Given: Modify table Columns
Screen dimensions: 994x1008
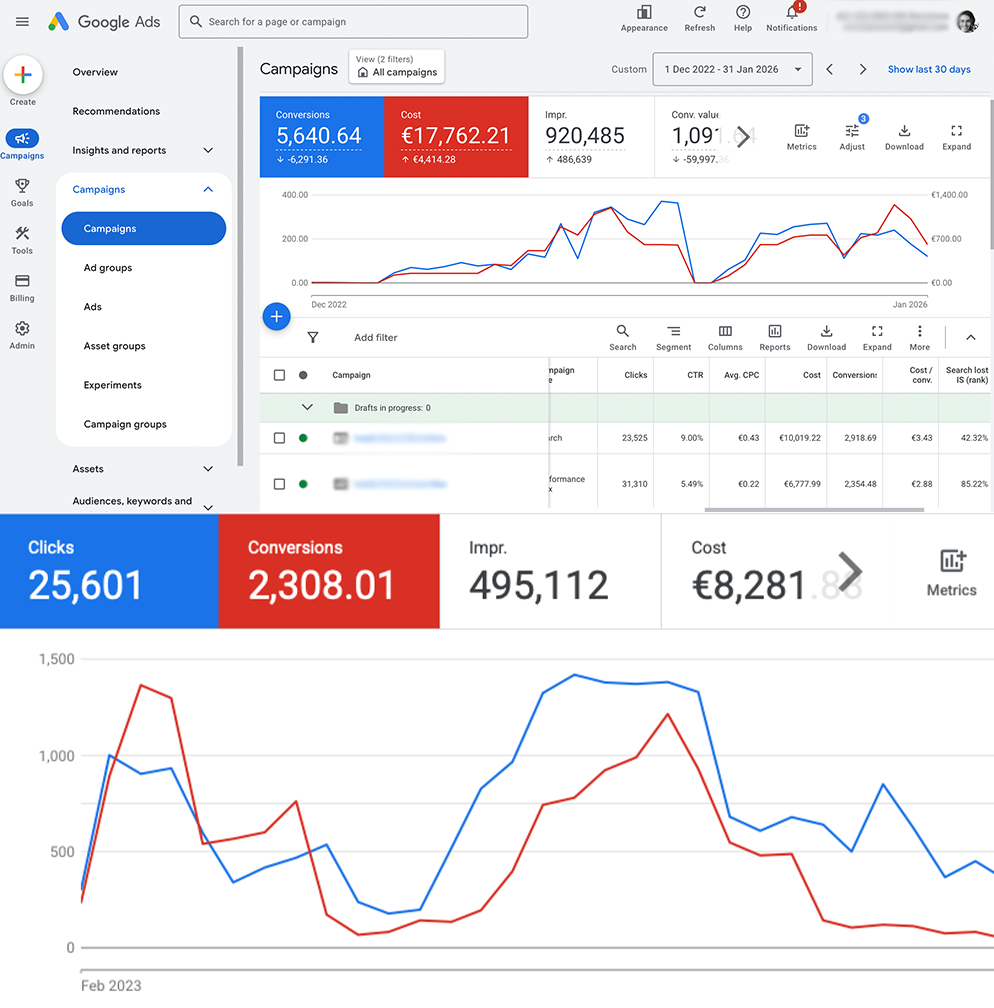Looking at the screenshot, I should pos(725,338).
